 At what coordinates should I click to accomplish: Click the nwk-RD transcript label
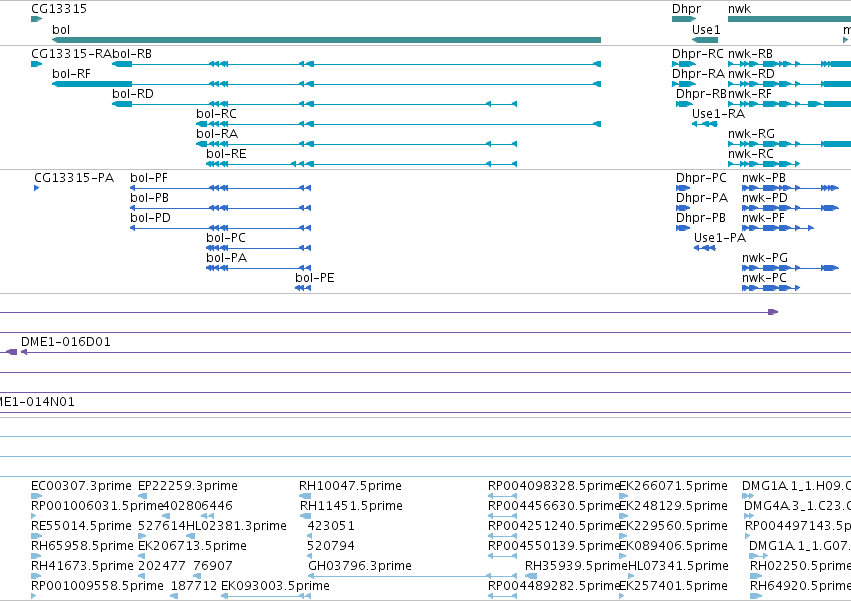(751, 74)
